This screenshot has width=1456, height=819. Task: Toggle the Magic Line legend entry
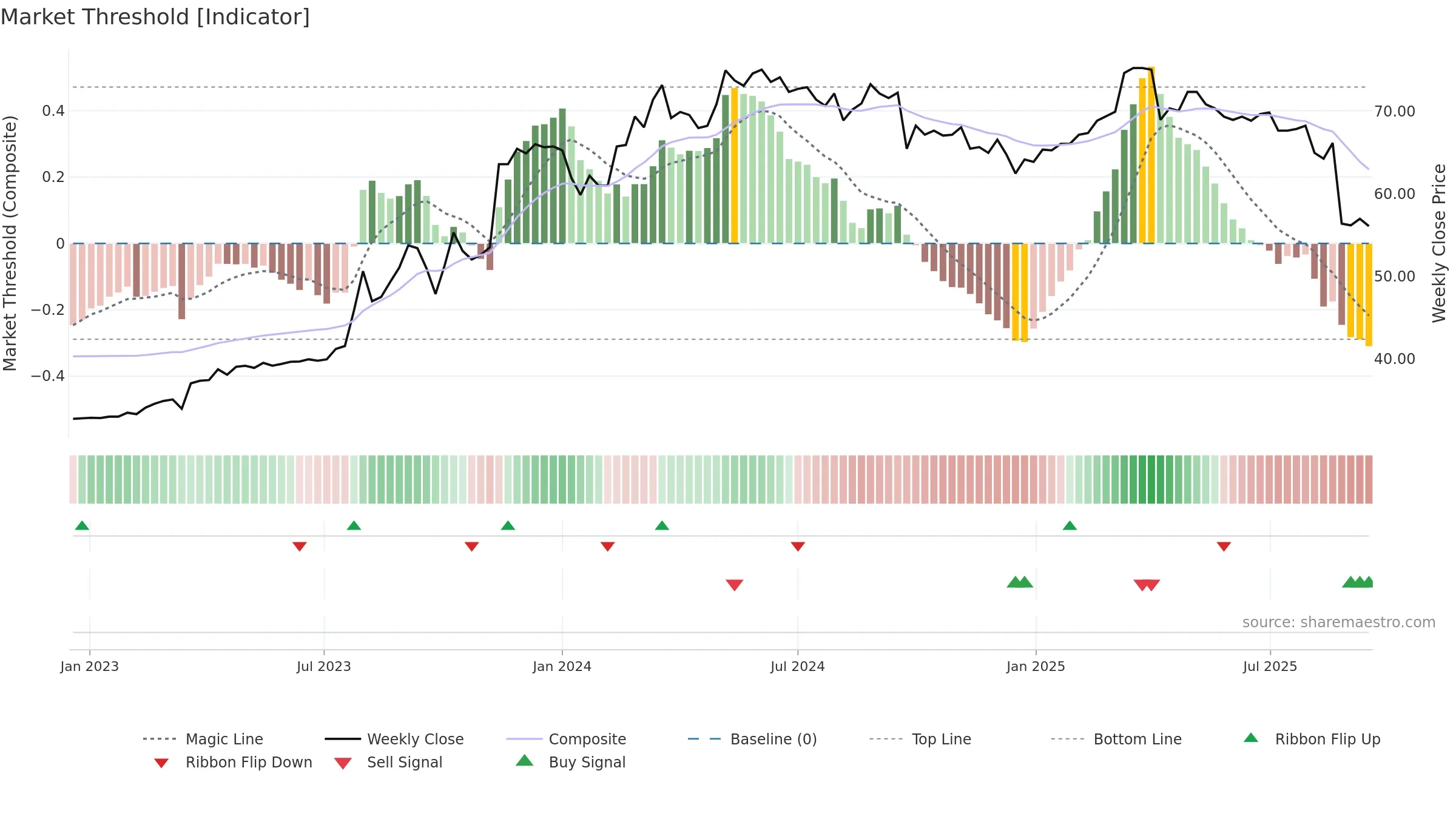[203, 739]
